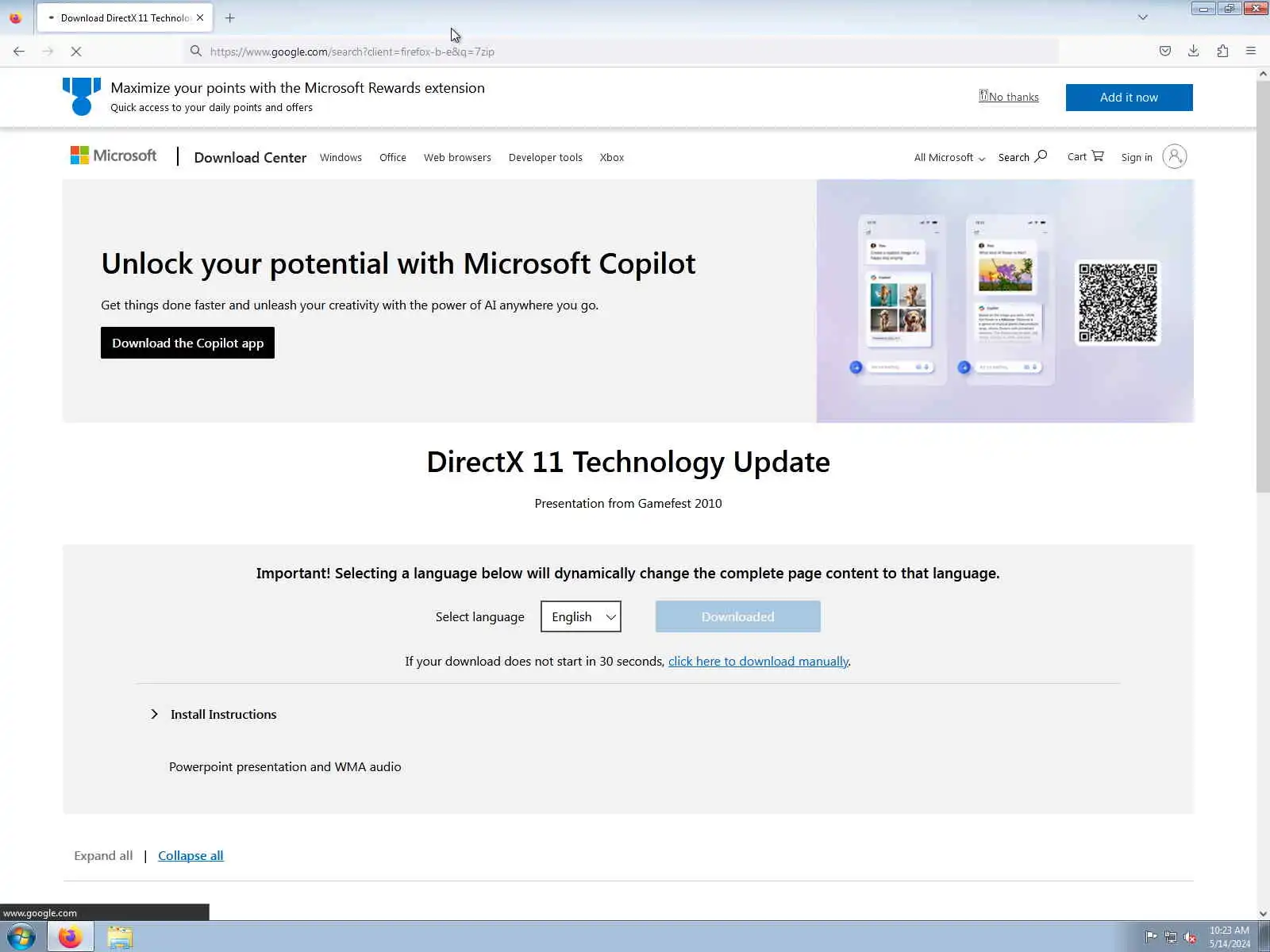The image size is (1270, 952).
Task: Click the scrollbar up arrow
Action: coord(1263,74)
